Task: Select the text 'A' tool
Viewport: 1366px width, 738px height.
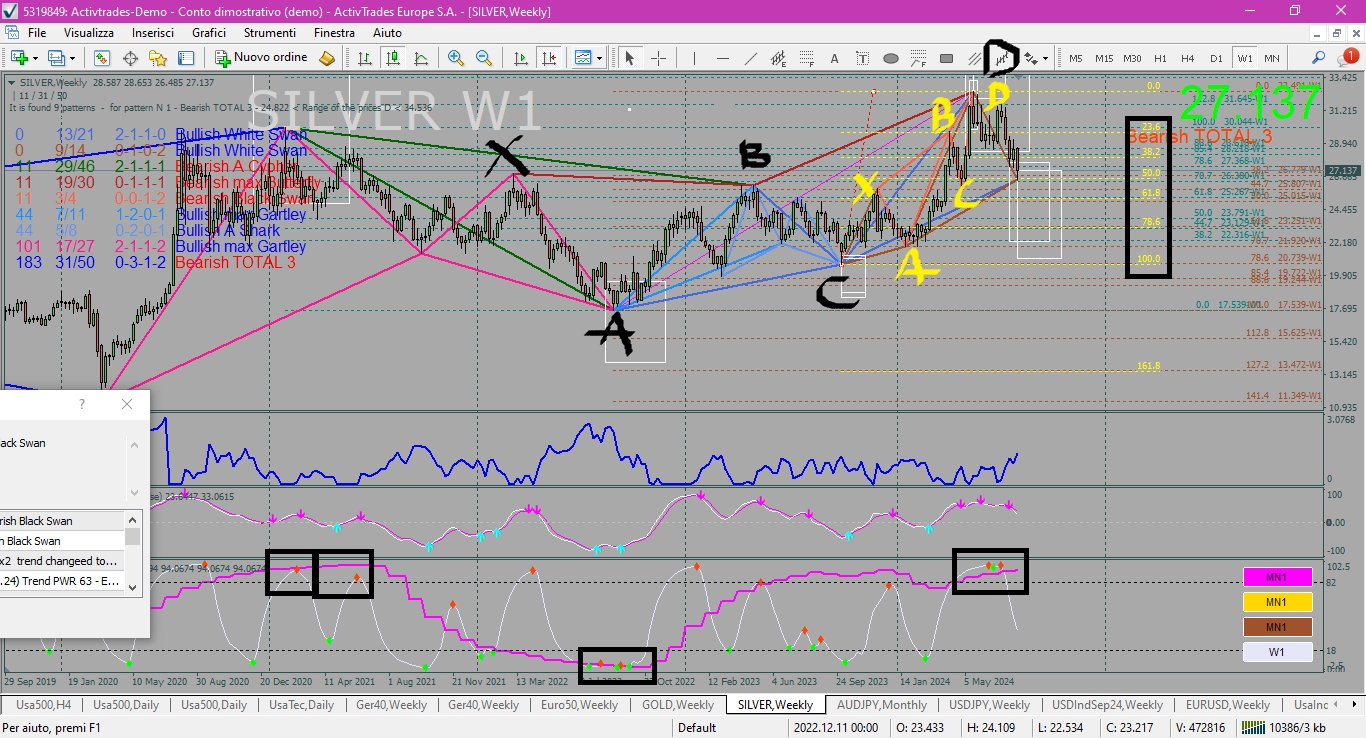Action: coord(835,58)
